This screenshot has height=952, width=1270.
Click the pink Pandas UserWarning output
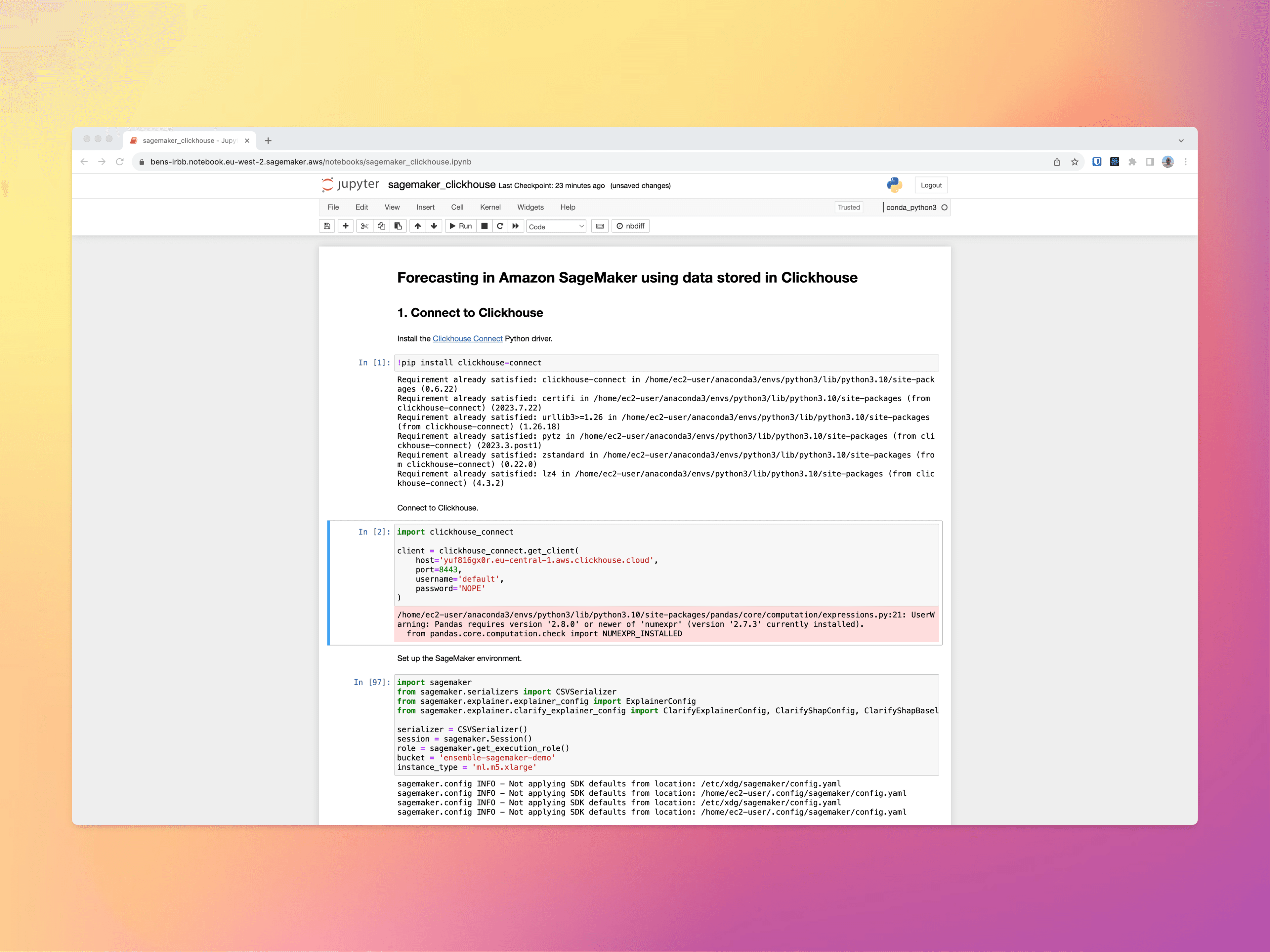(x=666, y=624)
